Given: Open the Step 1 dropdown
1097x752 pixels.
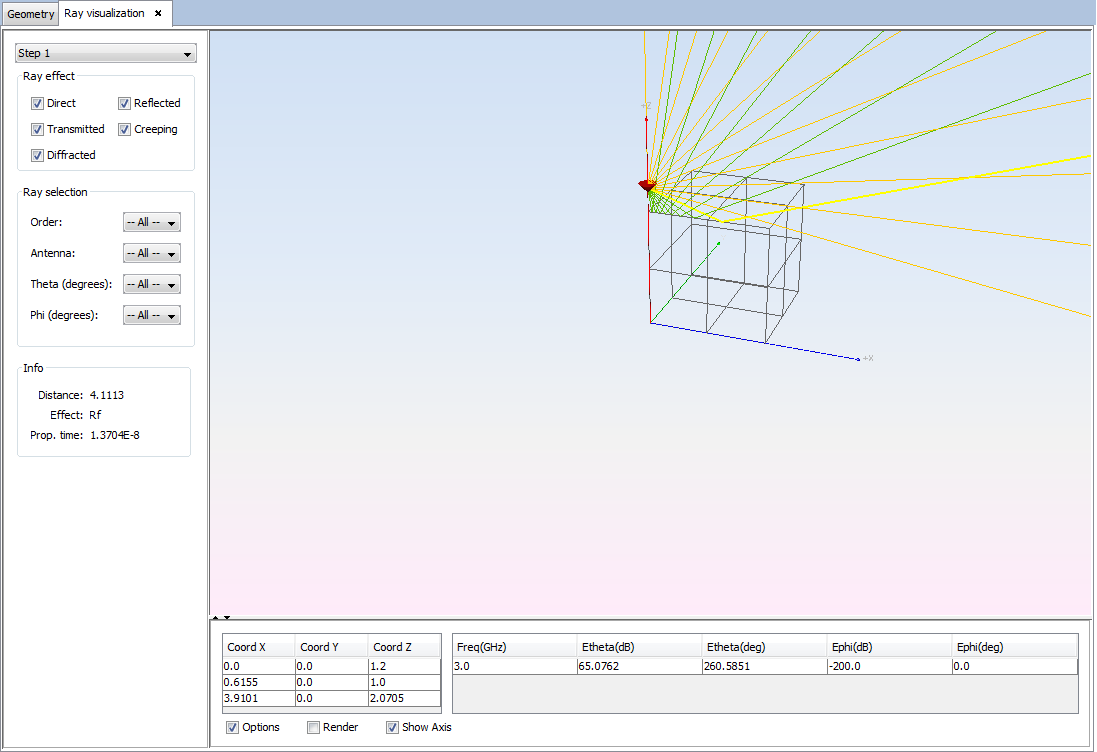Looking at the screenshot, I should click(106, 53).
